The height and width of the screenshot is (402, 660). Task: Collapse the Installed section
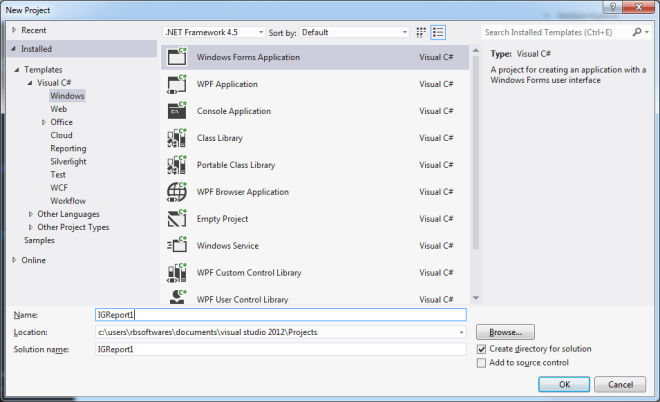(x=13, y=49)
